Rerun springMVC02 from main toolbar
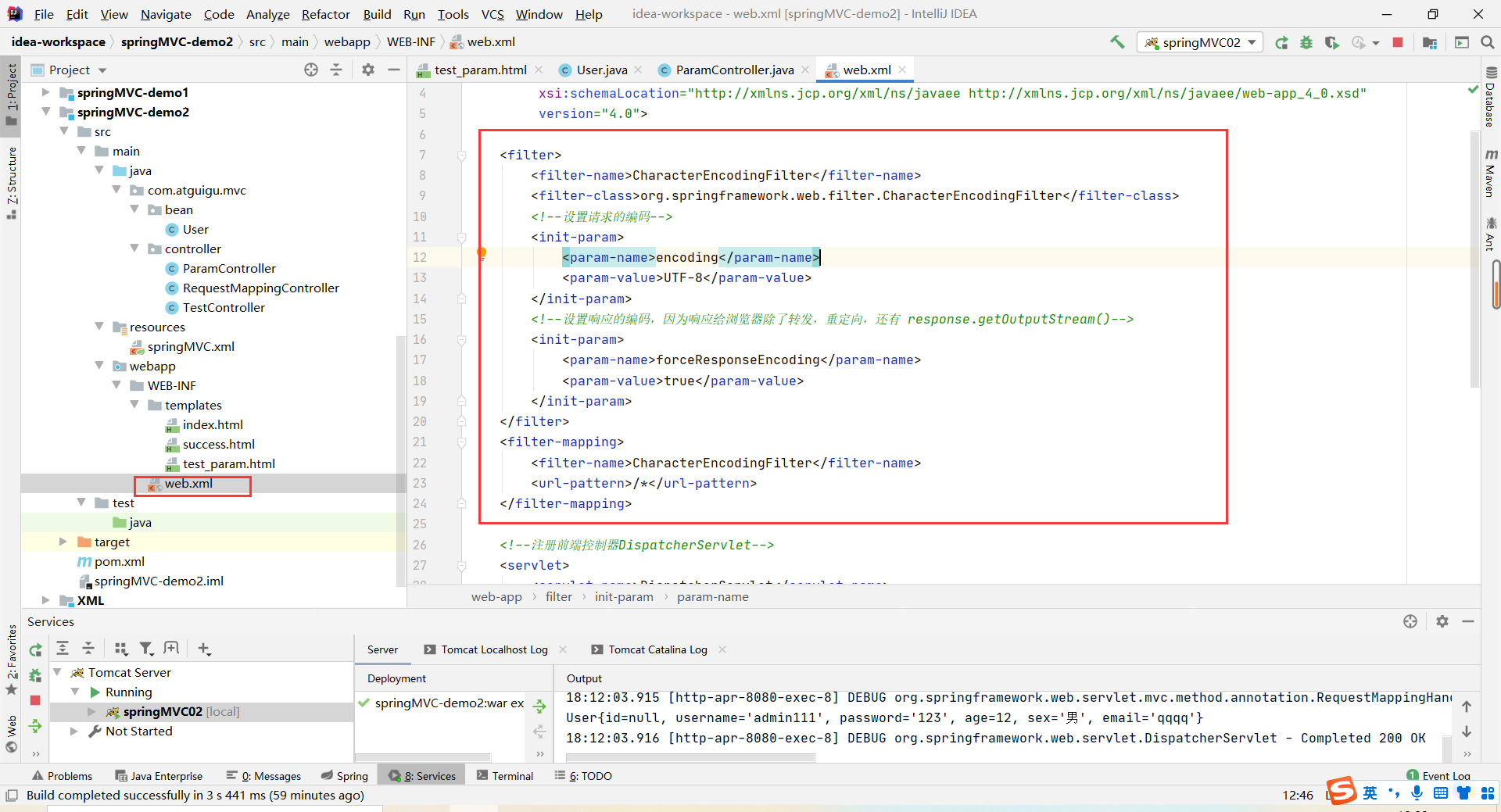1501x812 pixels. pyautogui.click(x=1281, y=42)
